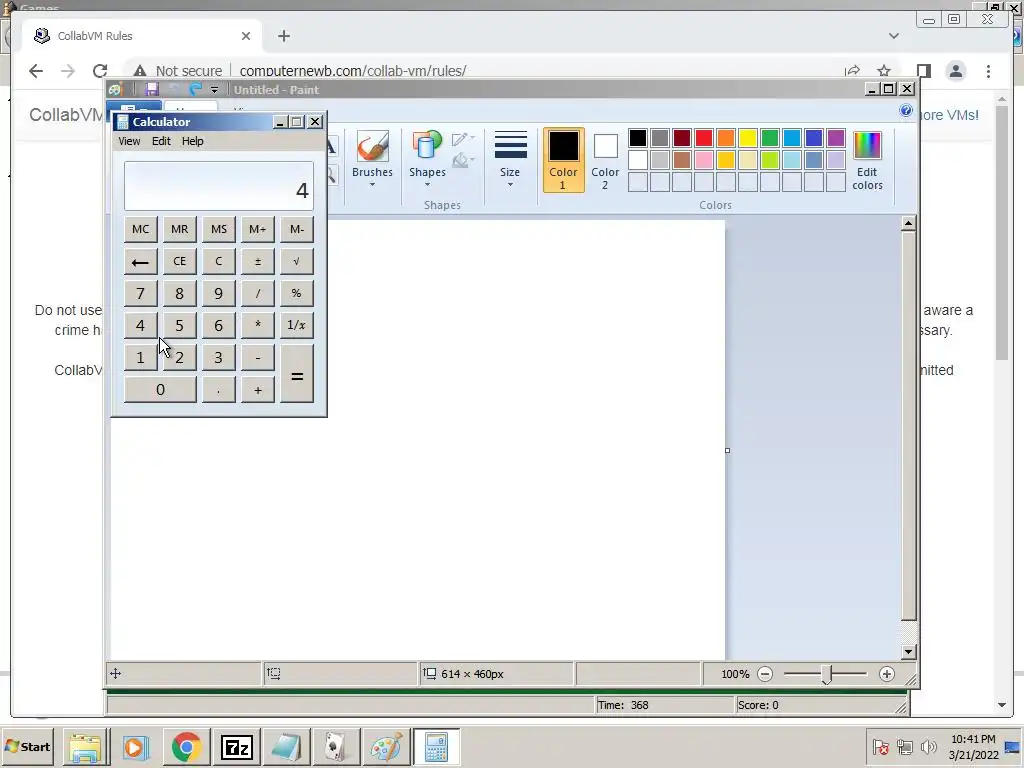This screenshot has height=768, width=1024.
Task: Open the shape Outline dropdown in Paint
Action: click(463, 138)
